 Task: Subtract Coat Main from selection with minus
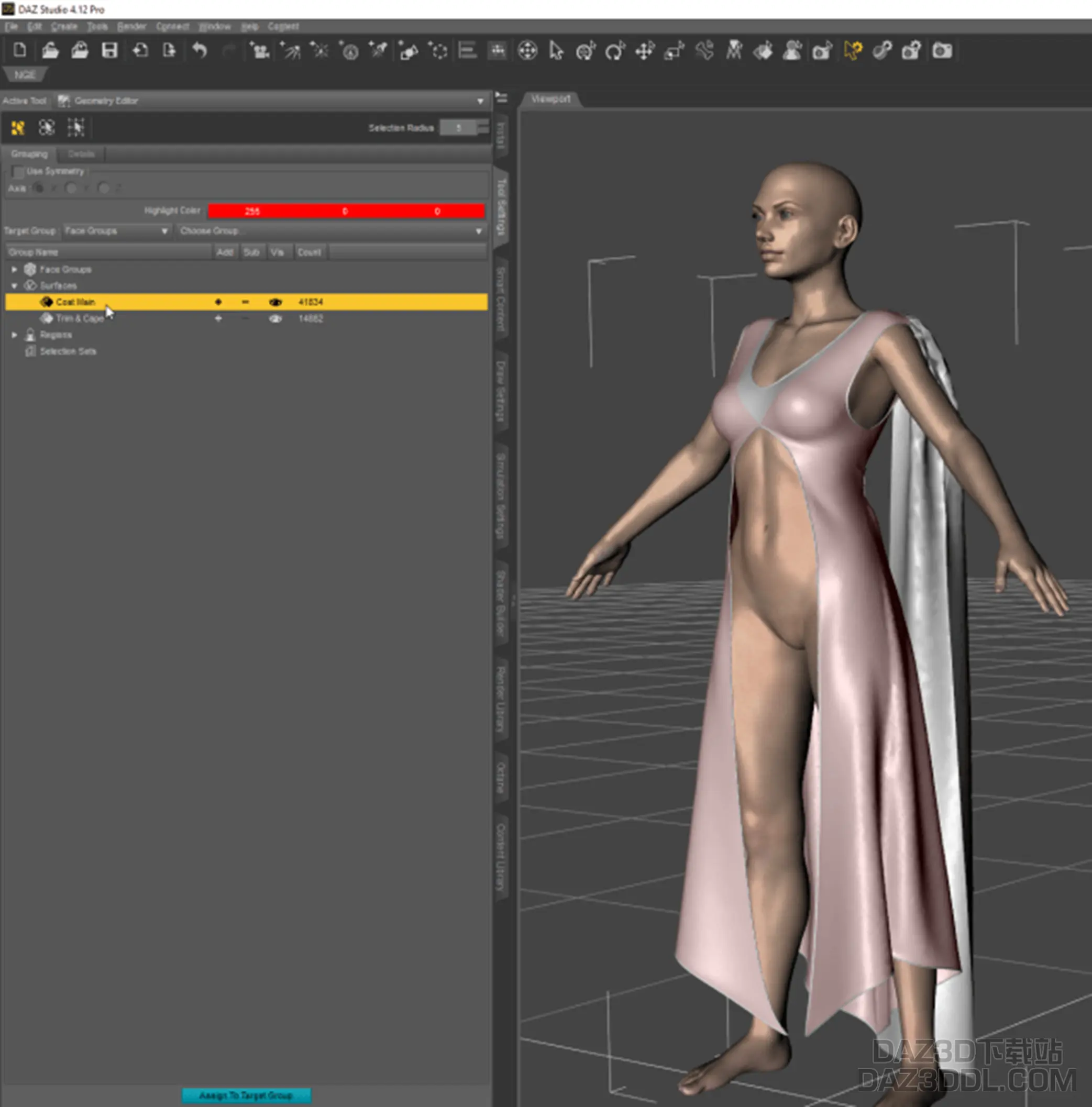[x=245, y=302]
